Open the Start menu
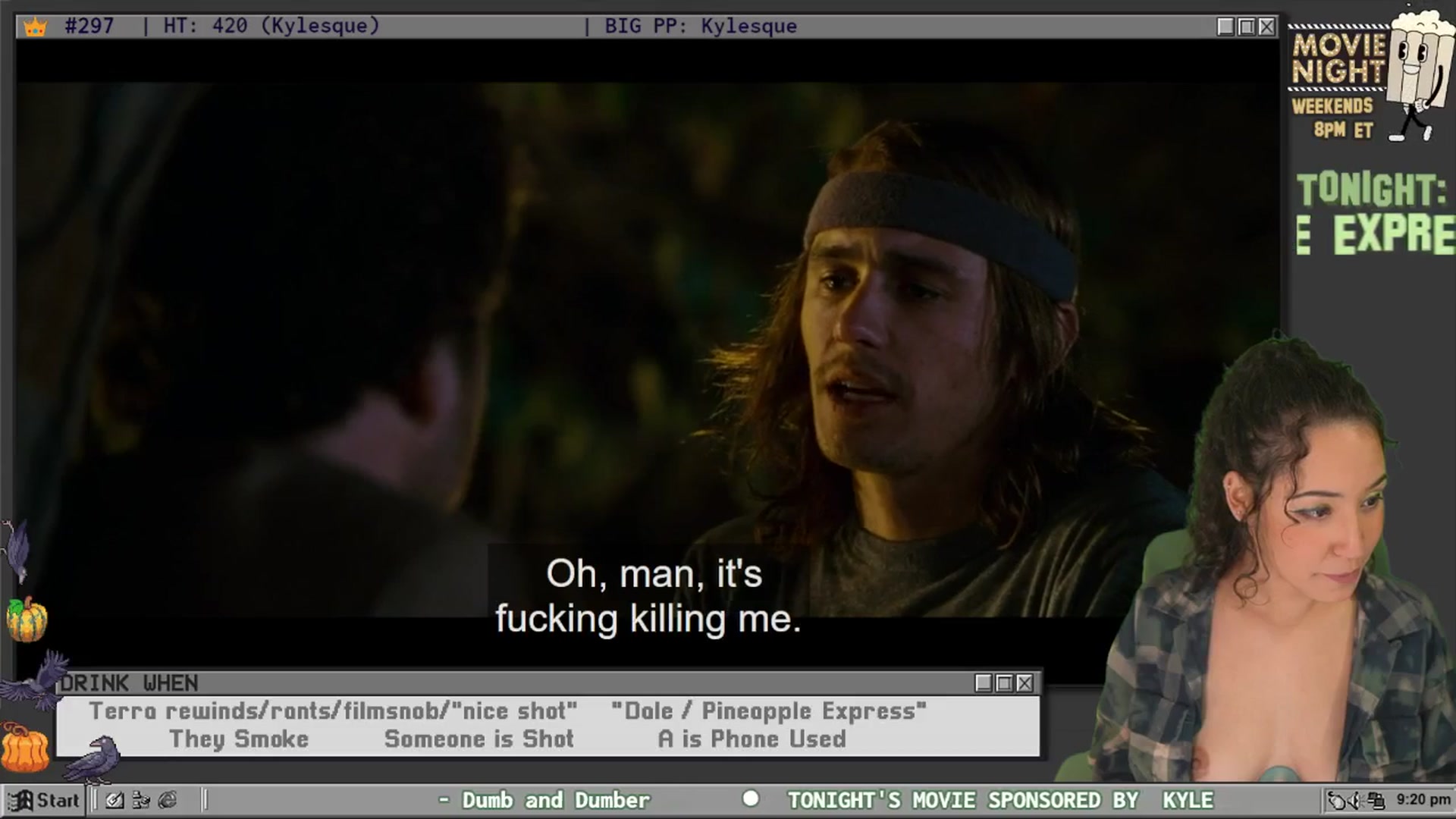This screenshot has width=1456, height=819. 44,800
